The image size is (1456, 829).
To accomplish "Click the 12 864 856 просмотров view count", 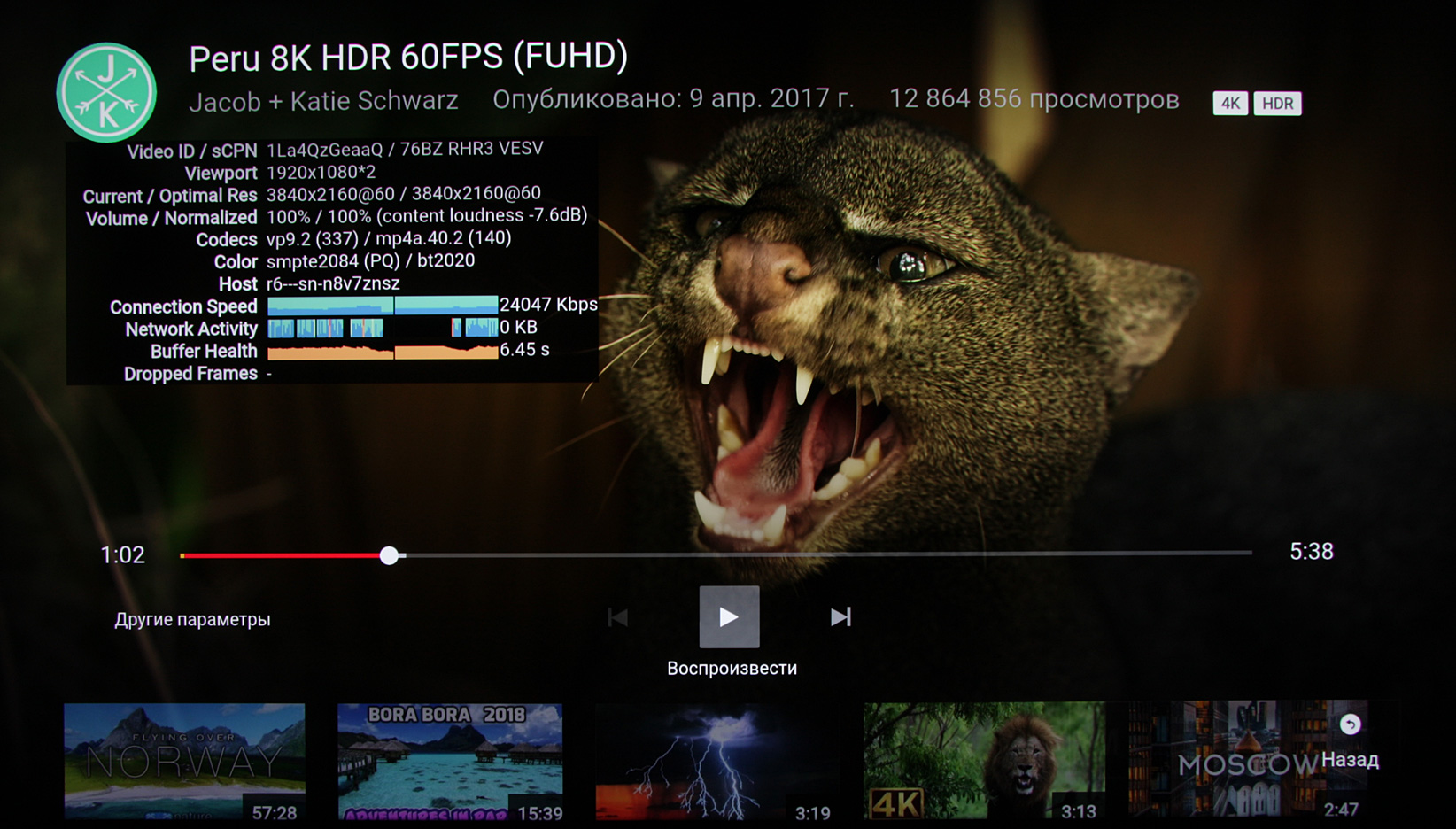I will (x=1034, y=99).
